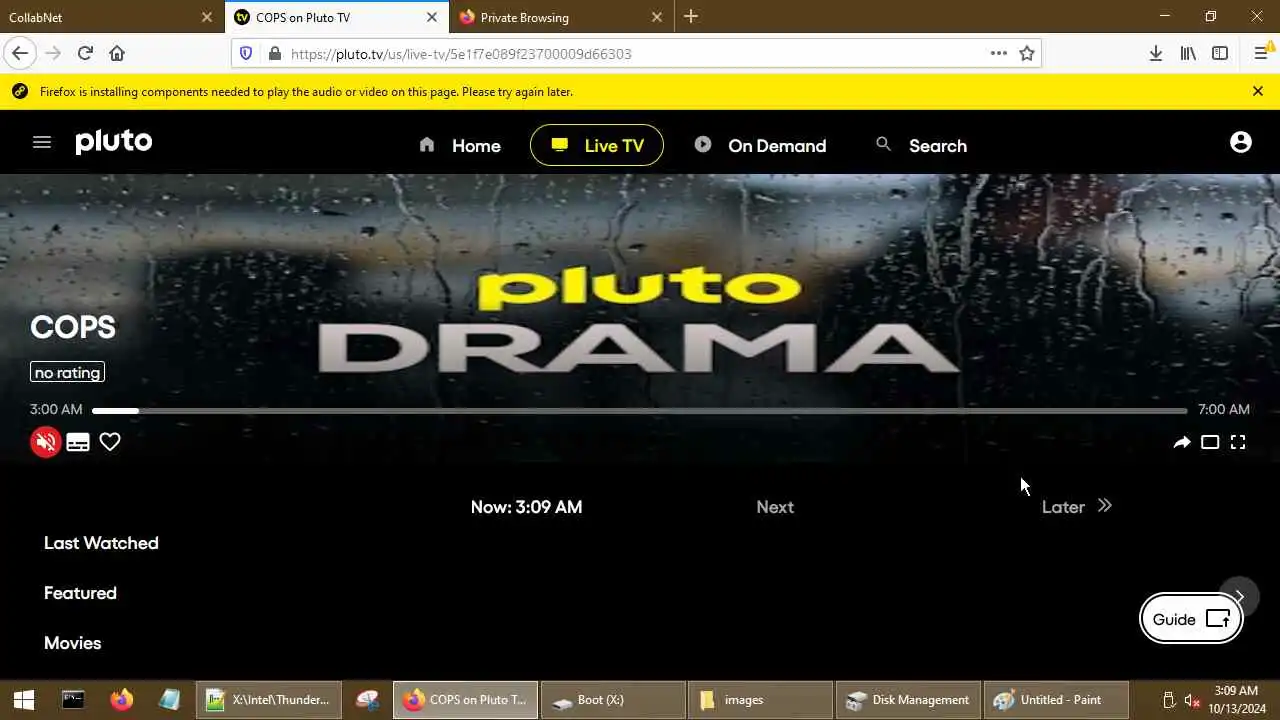The width and height of the screenshot is (1280, 720).
Task: Switch to Boot (X:) taskbar window
Action: 613,700
